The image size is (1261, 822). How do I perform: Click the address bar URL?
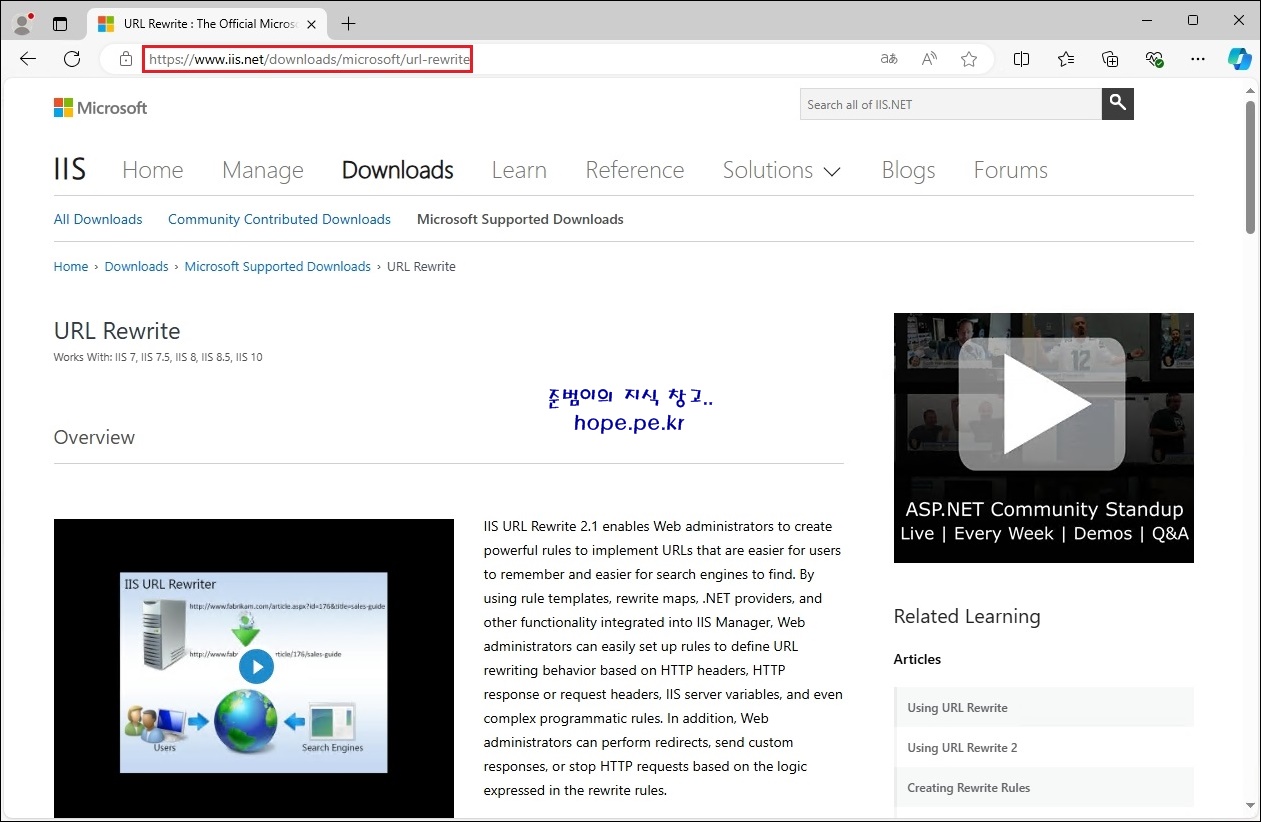[x=308, y=59]
